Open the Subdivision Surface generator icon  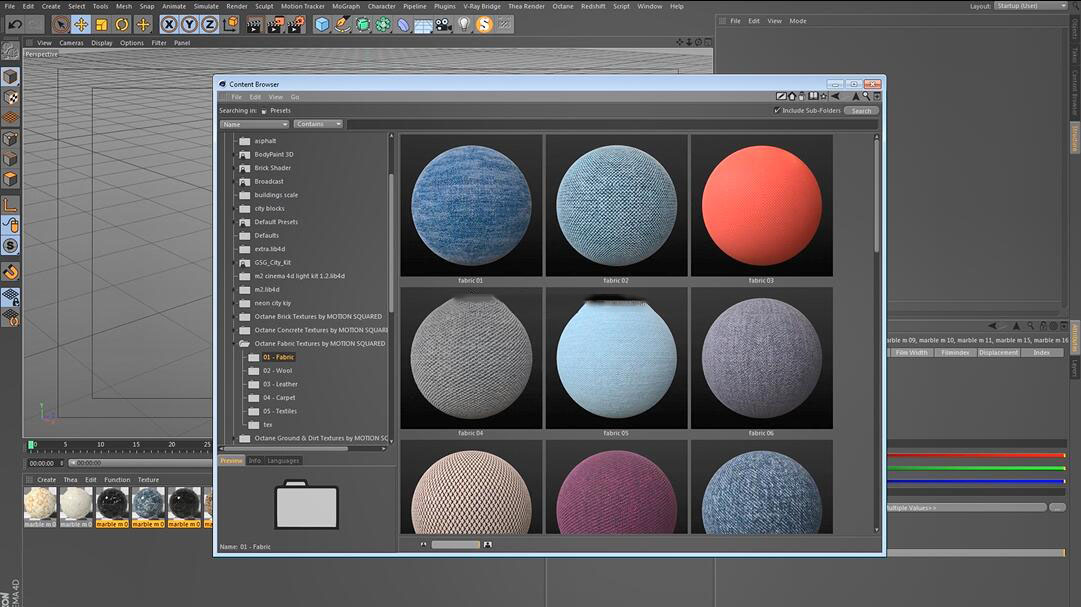pyautogui.click(x=363, y=25)
